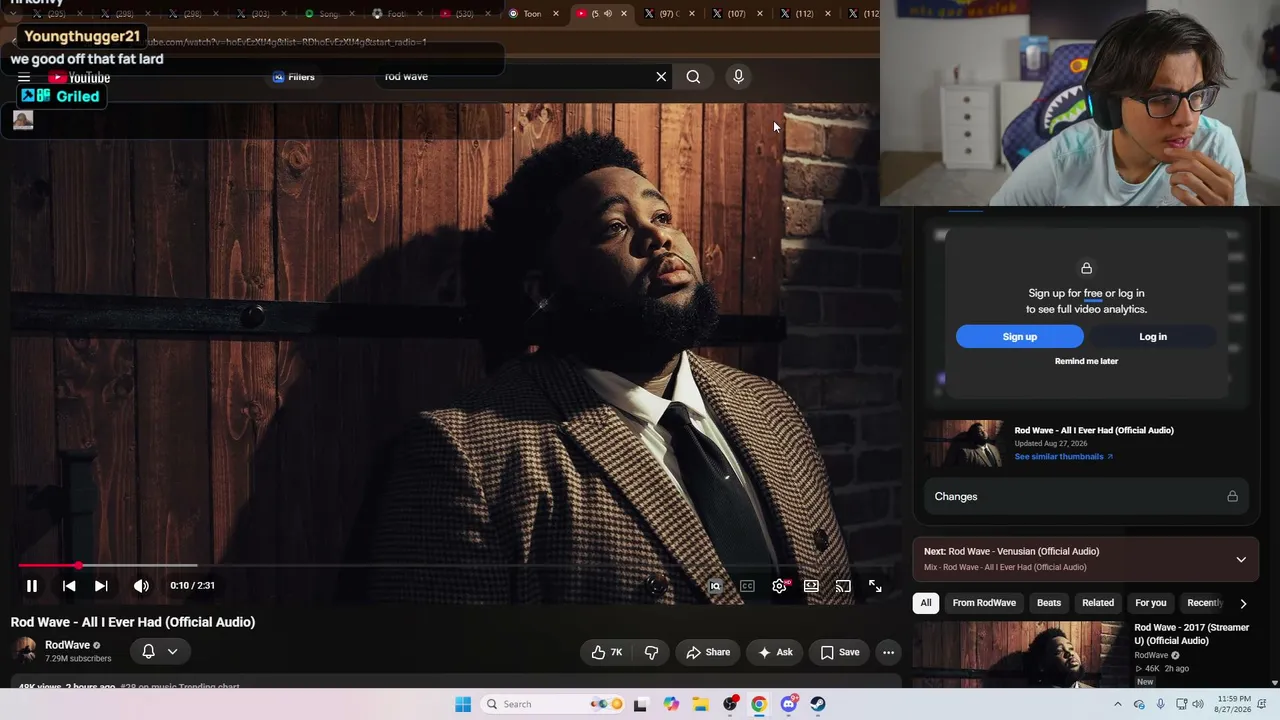The height and width of the screenshot is (720, 1280).
Task: Dislike this video
Action: [651, 652]
